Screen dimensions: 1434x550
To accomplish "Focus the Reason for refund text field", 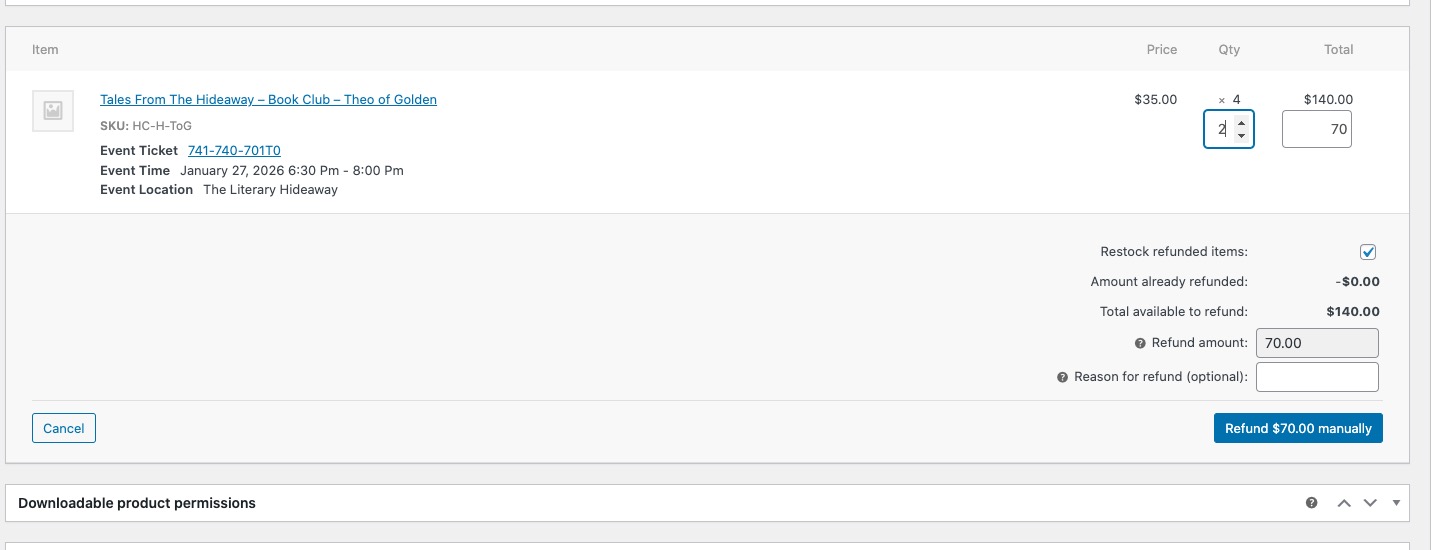I will pos(1317,377).
